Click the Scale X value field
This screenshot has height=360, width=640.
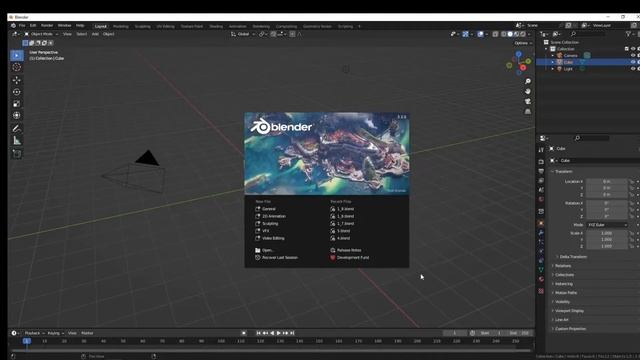click(x=607, y=233)
